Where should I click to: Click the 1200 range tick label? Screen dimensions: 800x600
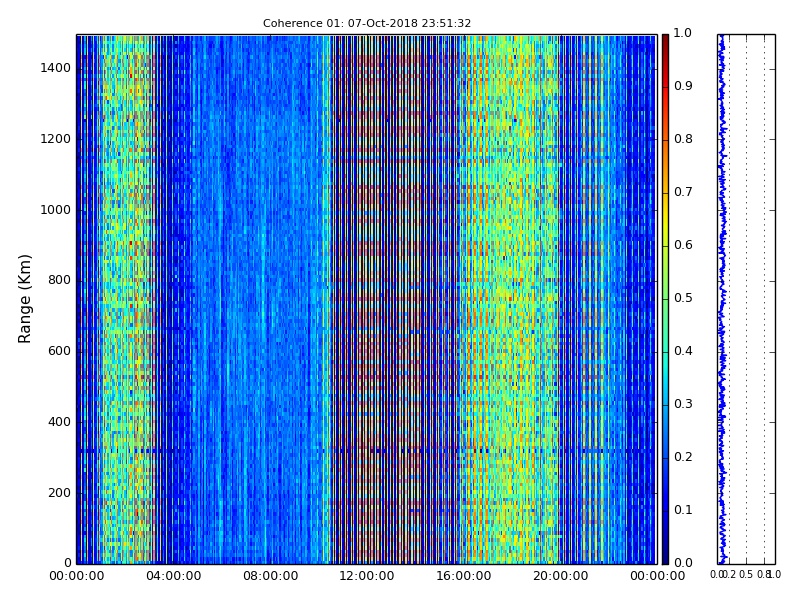tap(56, 139)
